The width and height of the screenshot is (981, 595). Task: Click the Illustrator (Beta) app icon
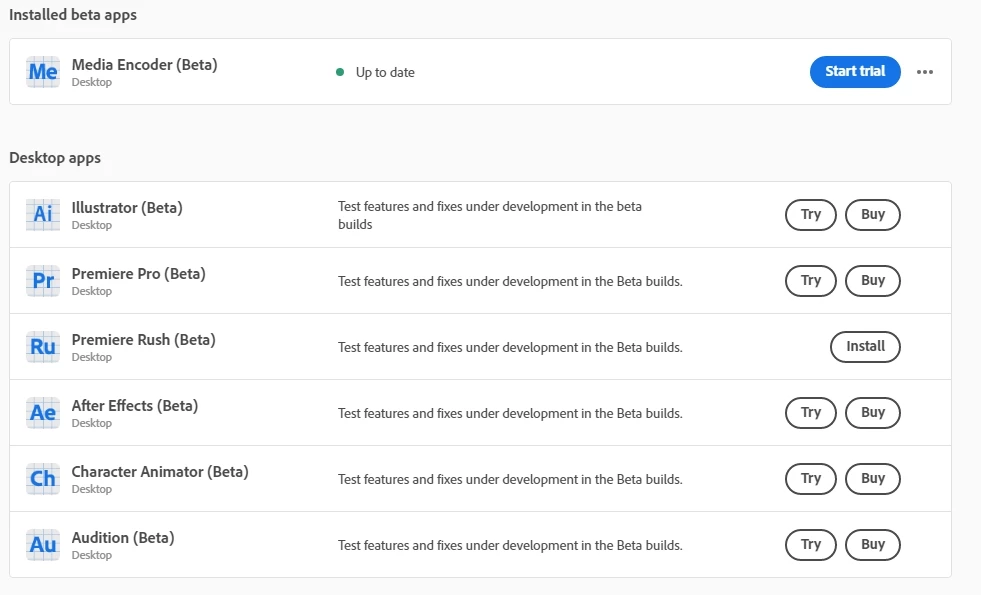coord(43,214)
